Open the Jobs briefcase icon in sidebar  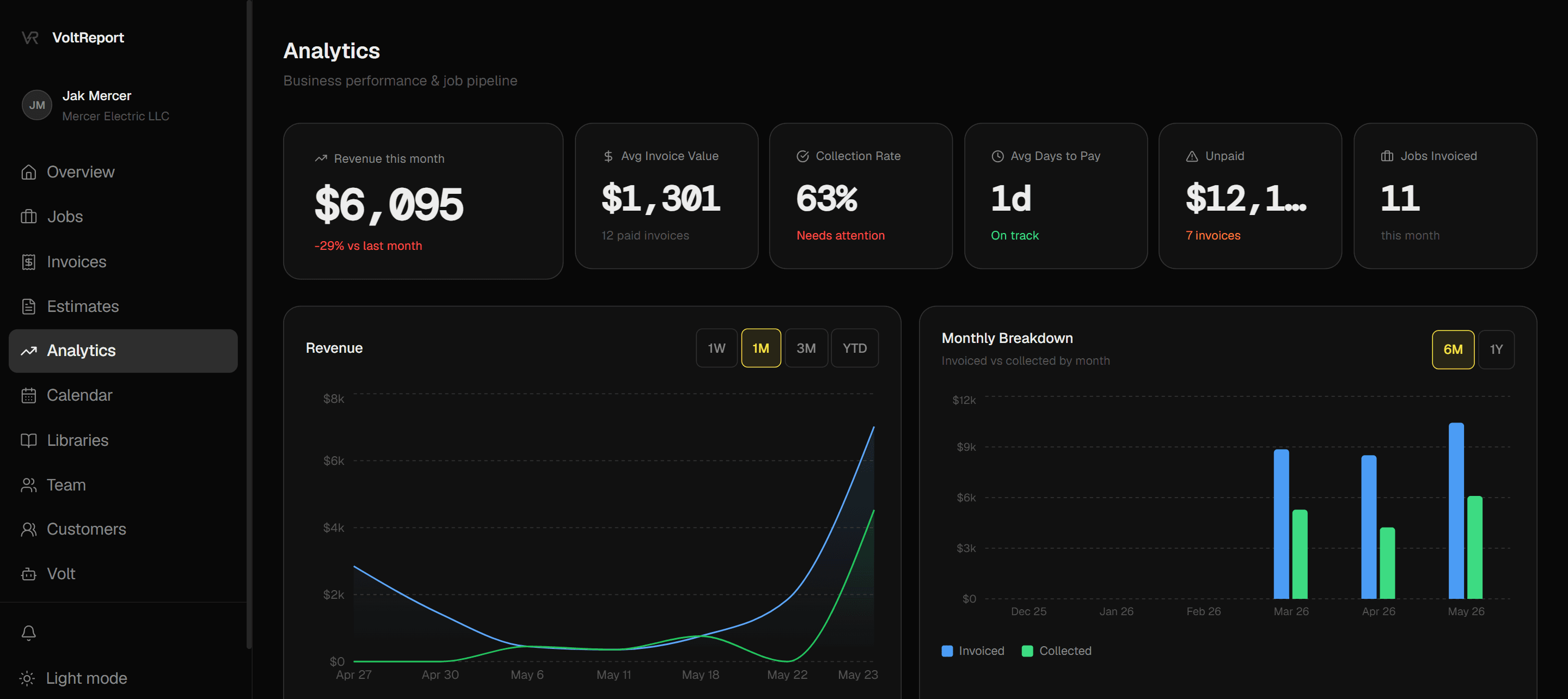point(29,216)
